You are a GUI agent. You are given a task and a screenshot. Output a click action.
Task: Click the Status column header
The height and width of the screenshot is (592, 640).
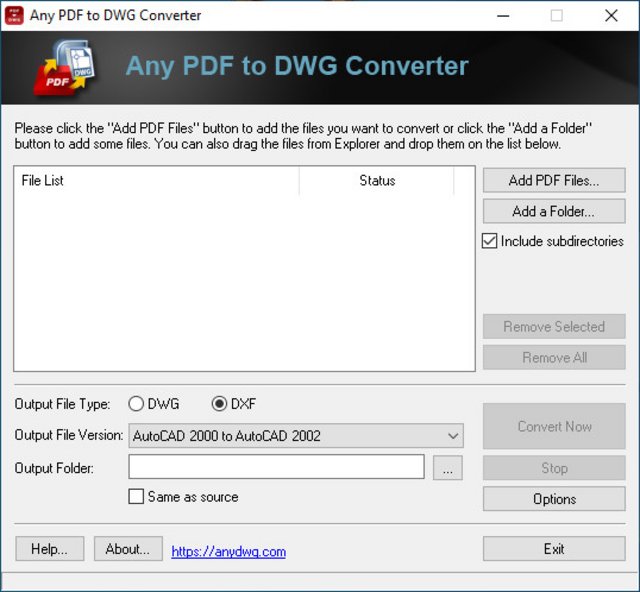pyautogui.click(x=376, y=180)
